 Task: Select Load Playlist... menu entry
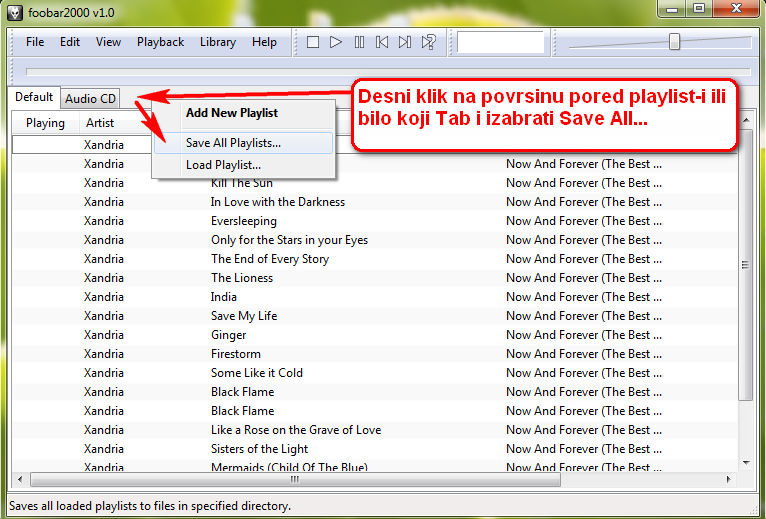243,165
